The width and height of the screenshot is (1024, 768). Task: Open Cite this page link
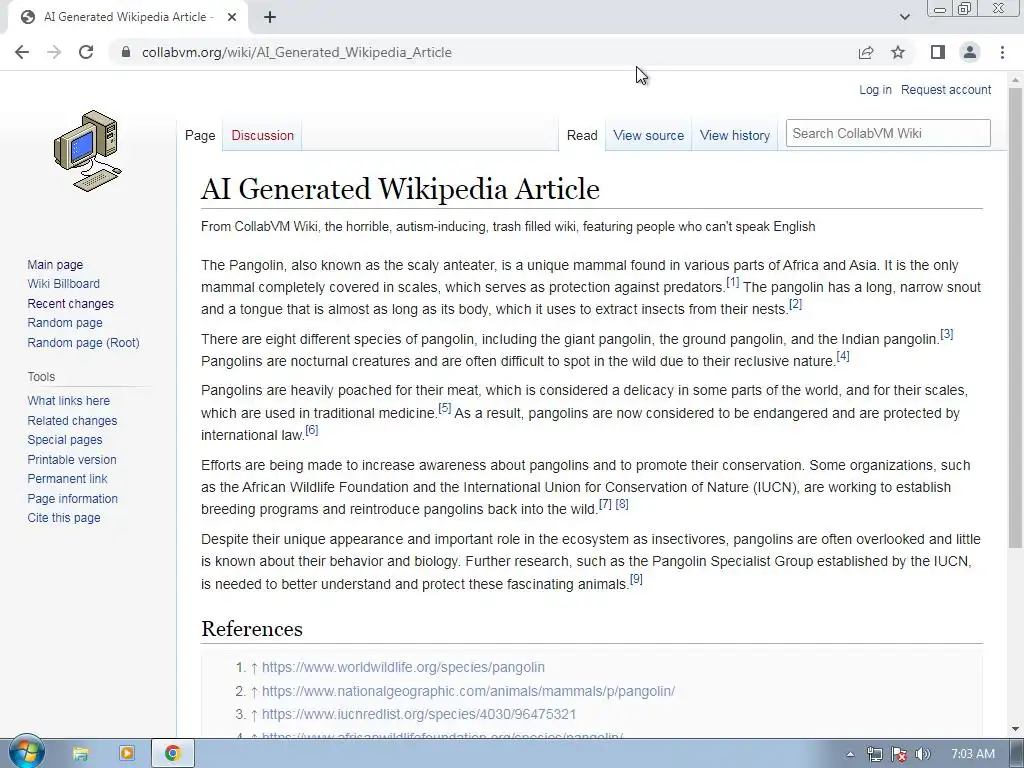coord(64,518)
